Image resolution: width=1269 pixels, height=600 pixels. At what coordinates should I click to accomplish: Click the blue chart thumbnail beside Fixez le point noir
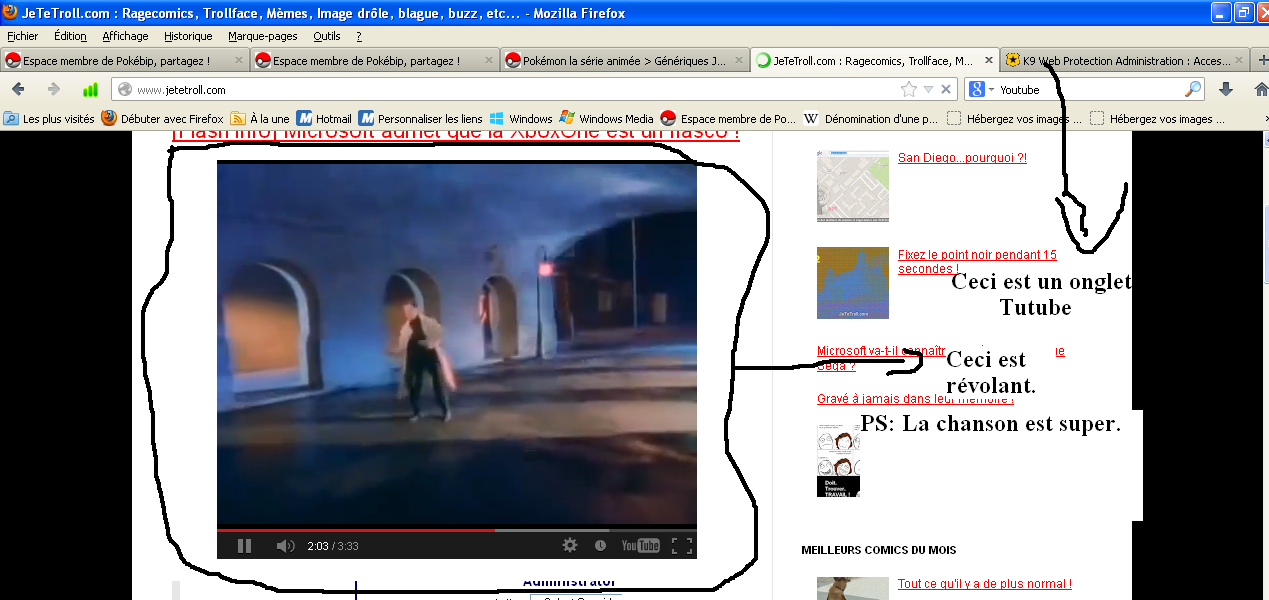click(853, 283)
